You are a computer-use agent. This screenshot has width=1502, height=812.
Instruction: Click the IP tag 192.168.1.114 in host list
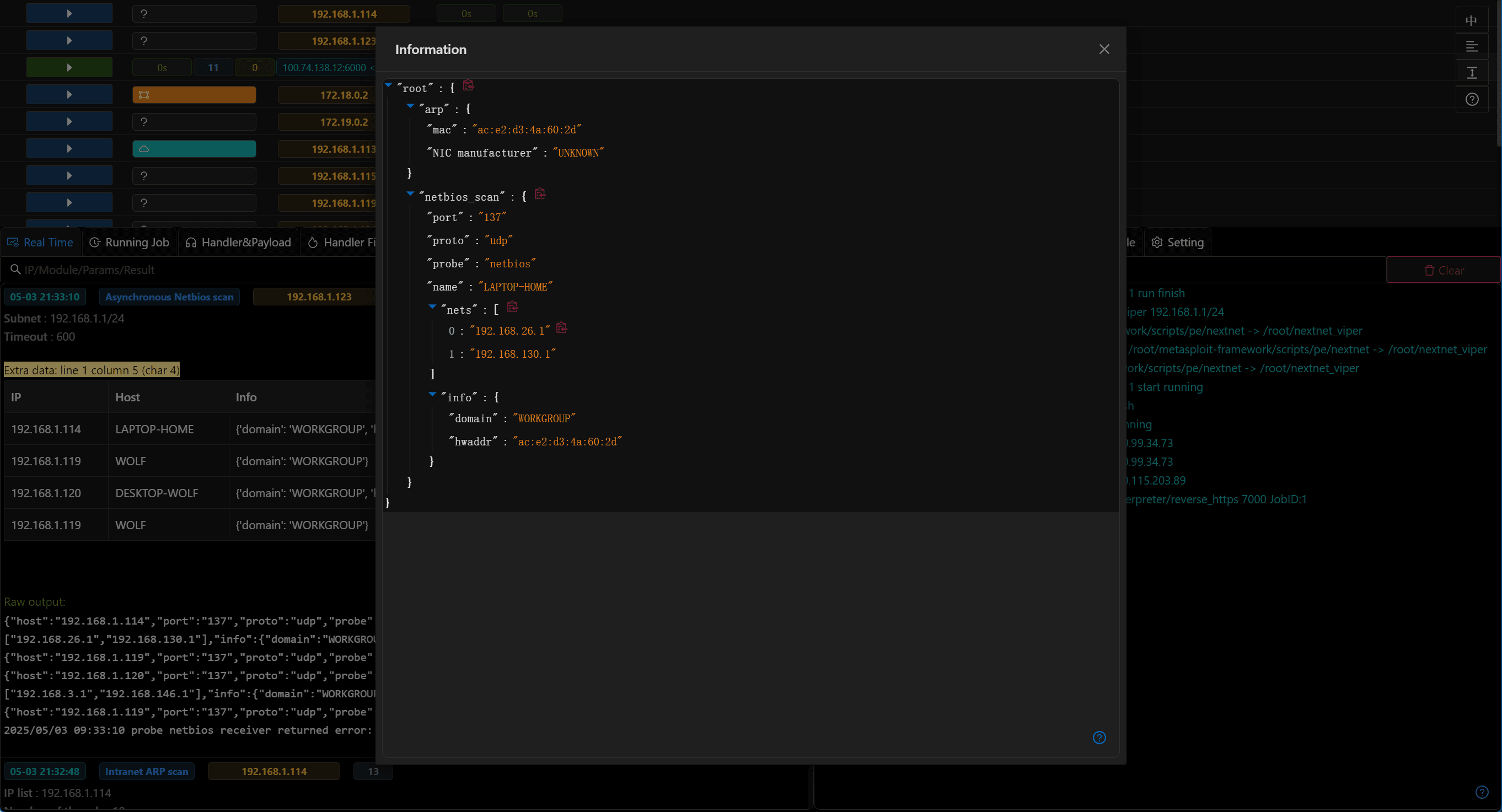344,13
